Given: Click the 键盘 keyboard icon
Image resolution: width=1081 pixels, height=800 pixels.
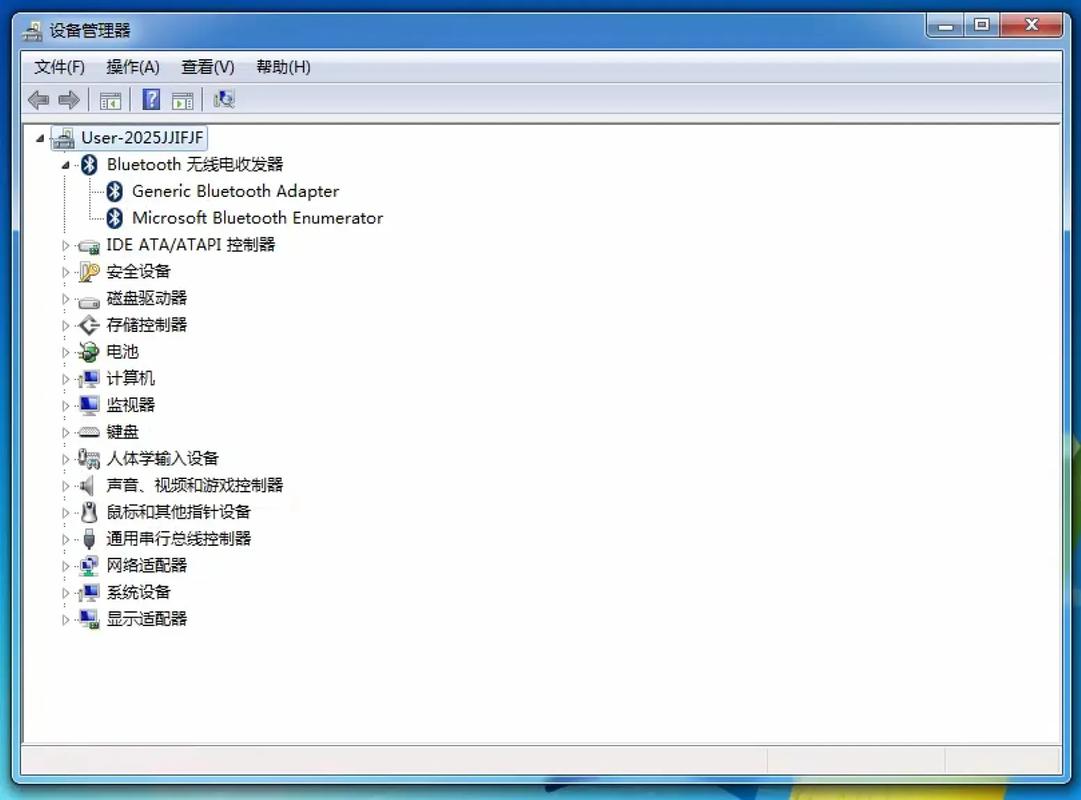Looking at the screenshot, I should click(x=88, y=431).
